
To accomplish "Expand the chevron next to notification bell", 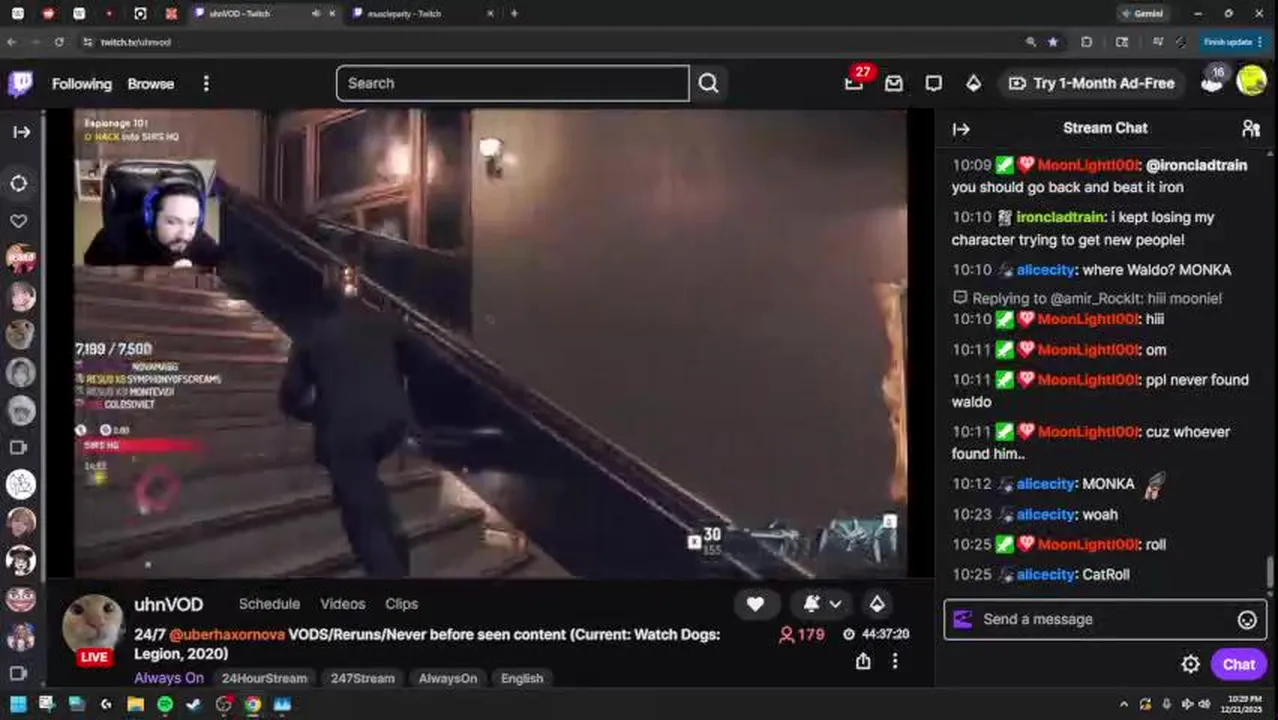I will coord(835,604).
